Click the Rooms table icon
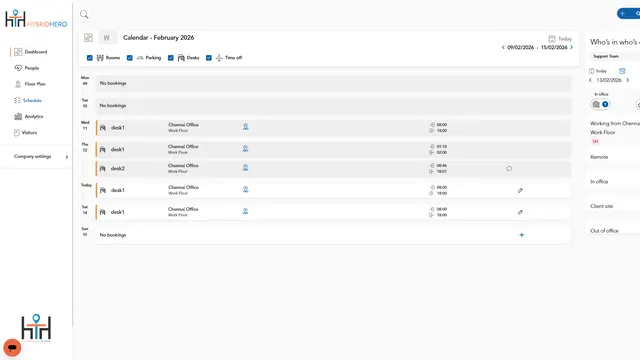Screen dimensions: 640x360 coord(100,58)
